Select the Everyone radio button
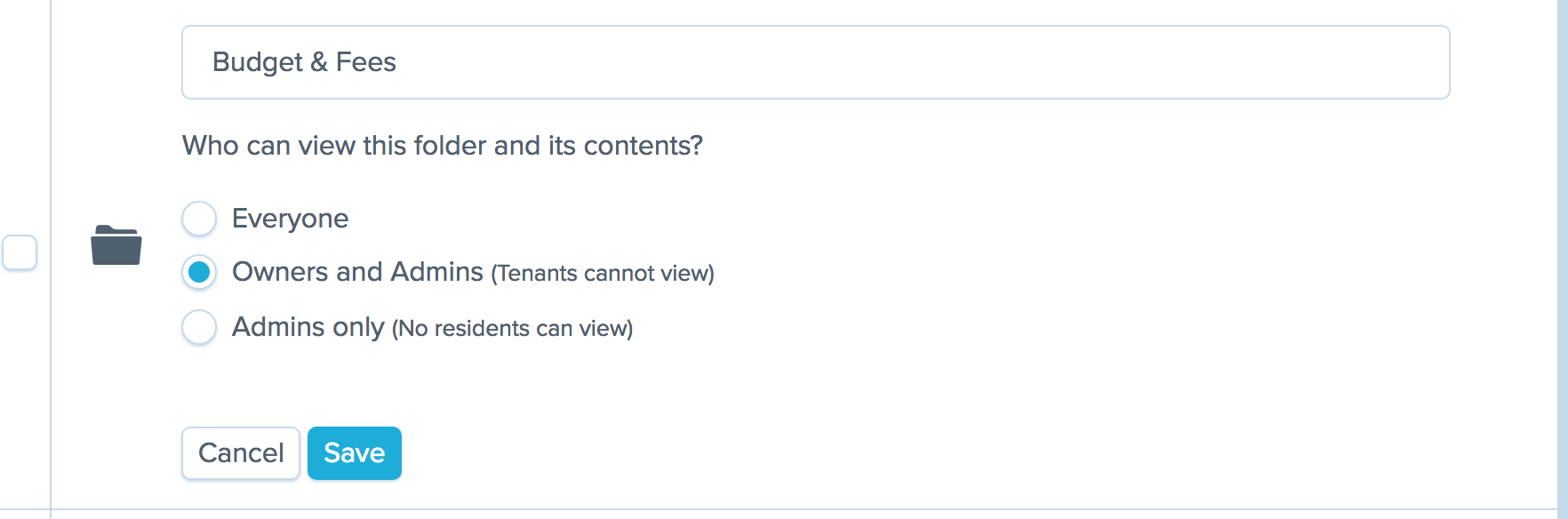Screen dimensions: 1568x519 tap(199, 219)
